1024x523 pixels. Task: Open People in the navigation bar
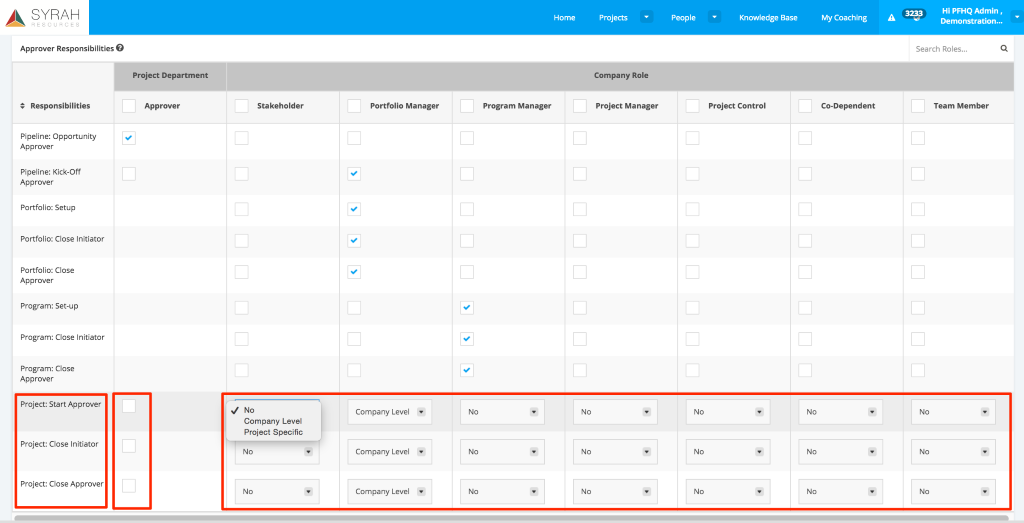pyautogui.click(x=683, y=18)
